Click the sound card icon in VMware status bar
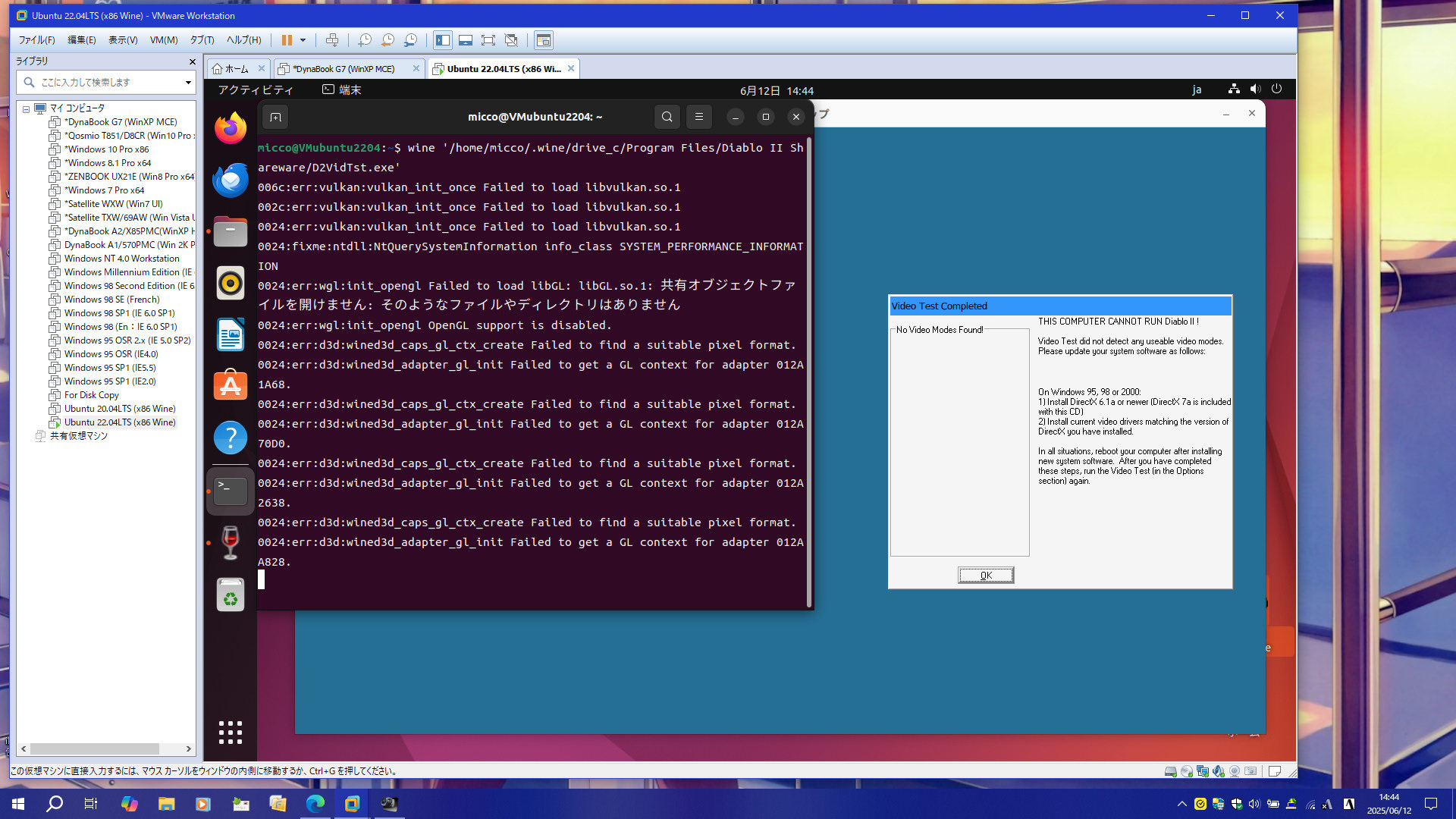The height and width of the screenshot is (819, 1456). pyautogui.click(x=1219, y=771)
